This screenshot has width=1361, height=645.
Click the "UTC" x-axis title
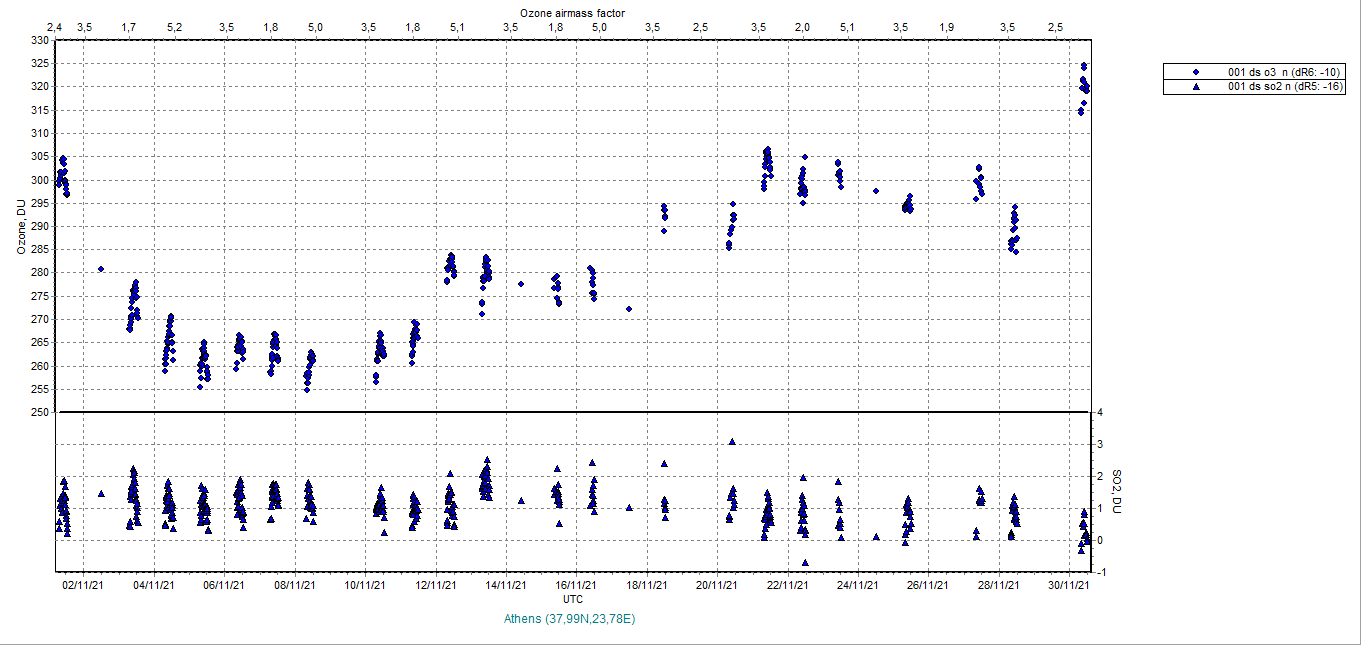click(x=573, y=599)
